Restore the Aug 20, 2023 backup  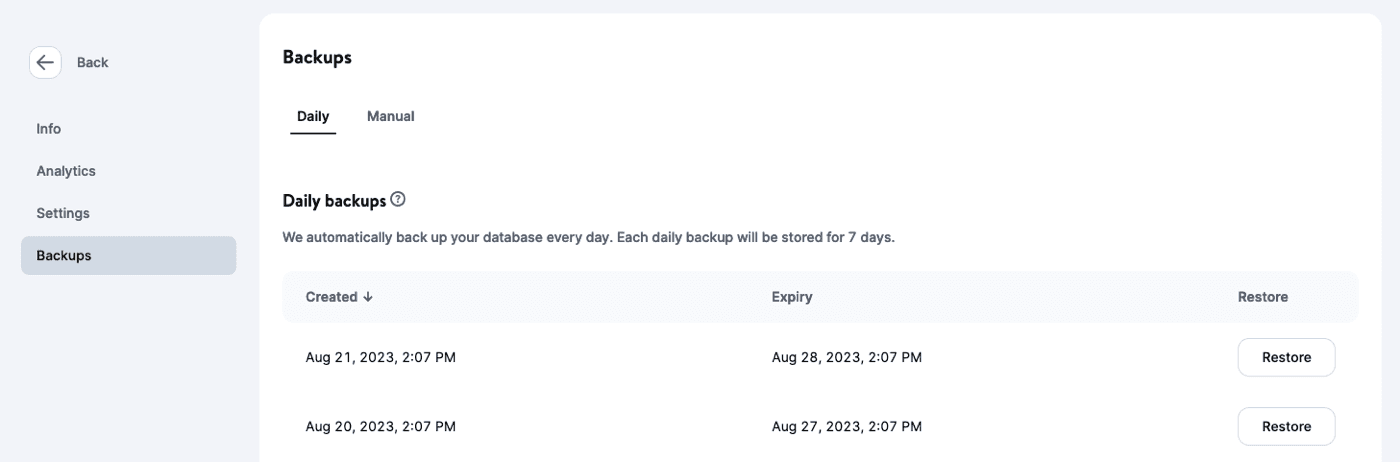pos(1286,426)
